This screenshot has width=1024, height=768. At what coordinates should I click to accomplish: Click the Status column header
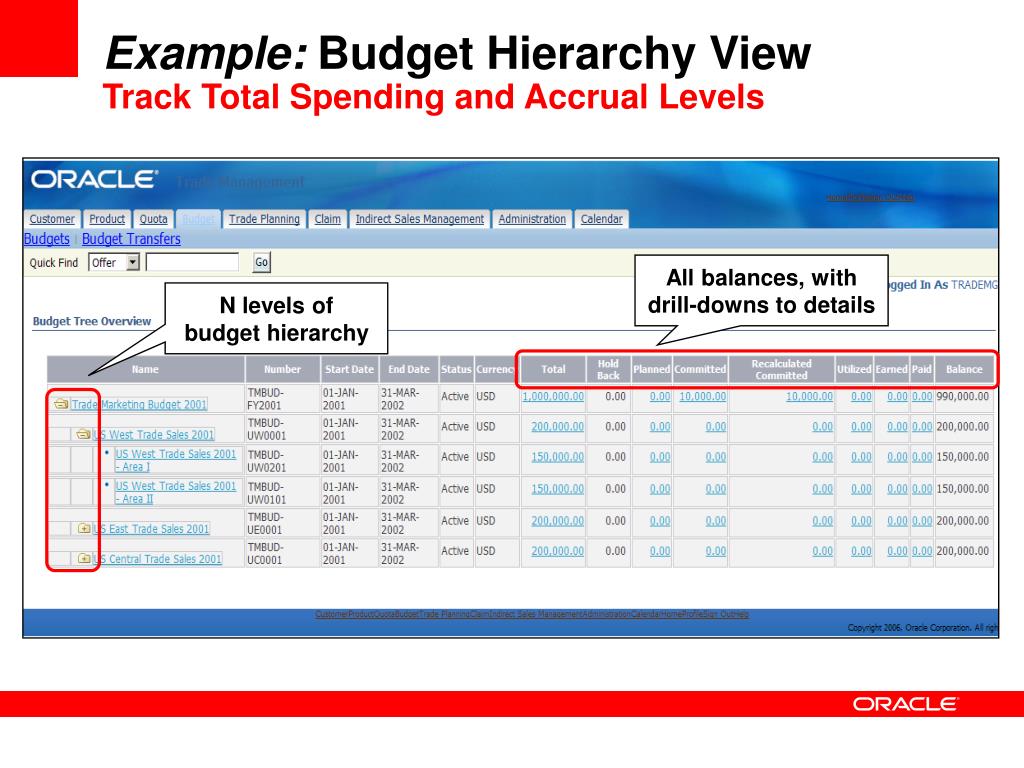(456, 369)
